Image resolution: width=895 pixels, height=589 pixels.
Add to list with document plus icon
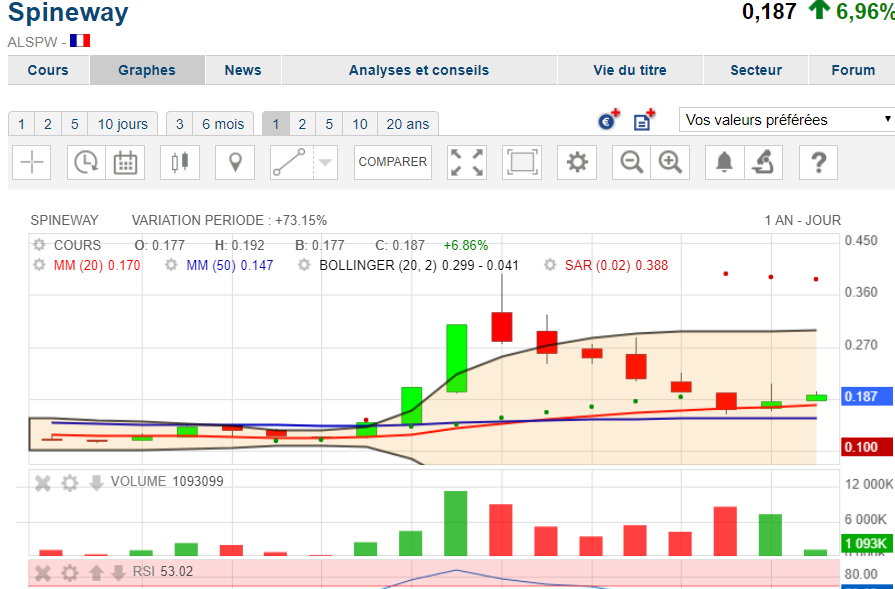(644, 120)
